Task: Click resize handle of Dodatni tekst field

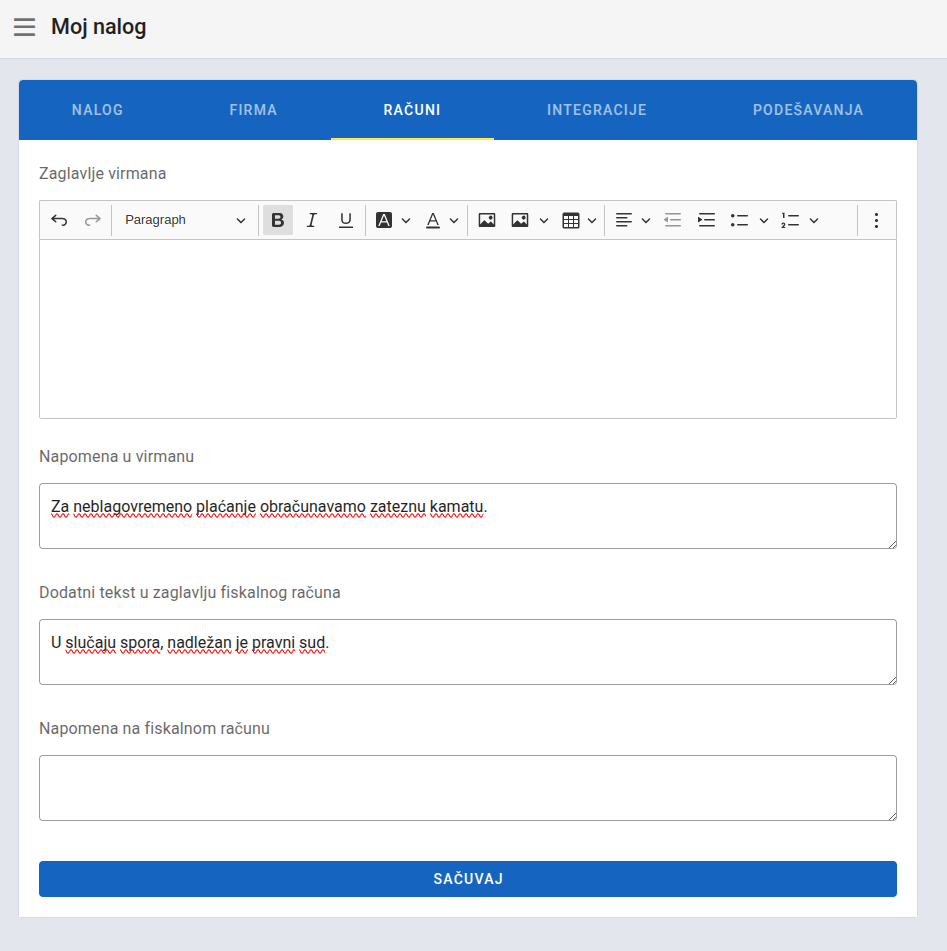Action: tap(892, 680)
